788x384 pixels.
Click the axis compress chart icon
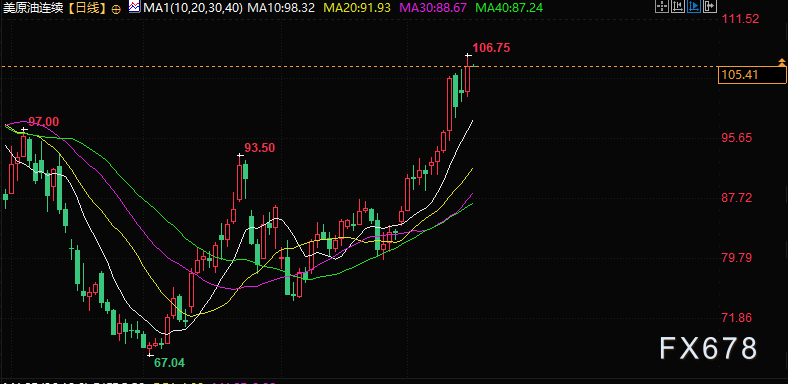pos(678,6)
